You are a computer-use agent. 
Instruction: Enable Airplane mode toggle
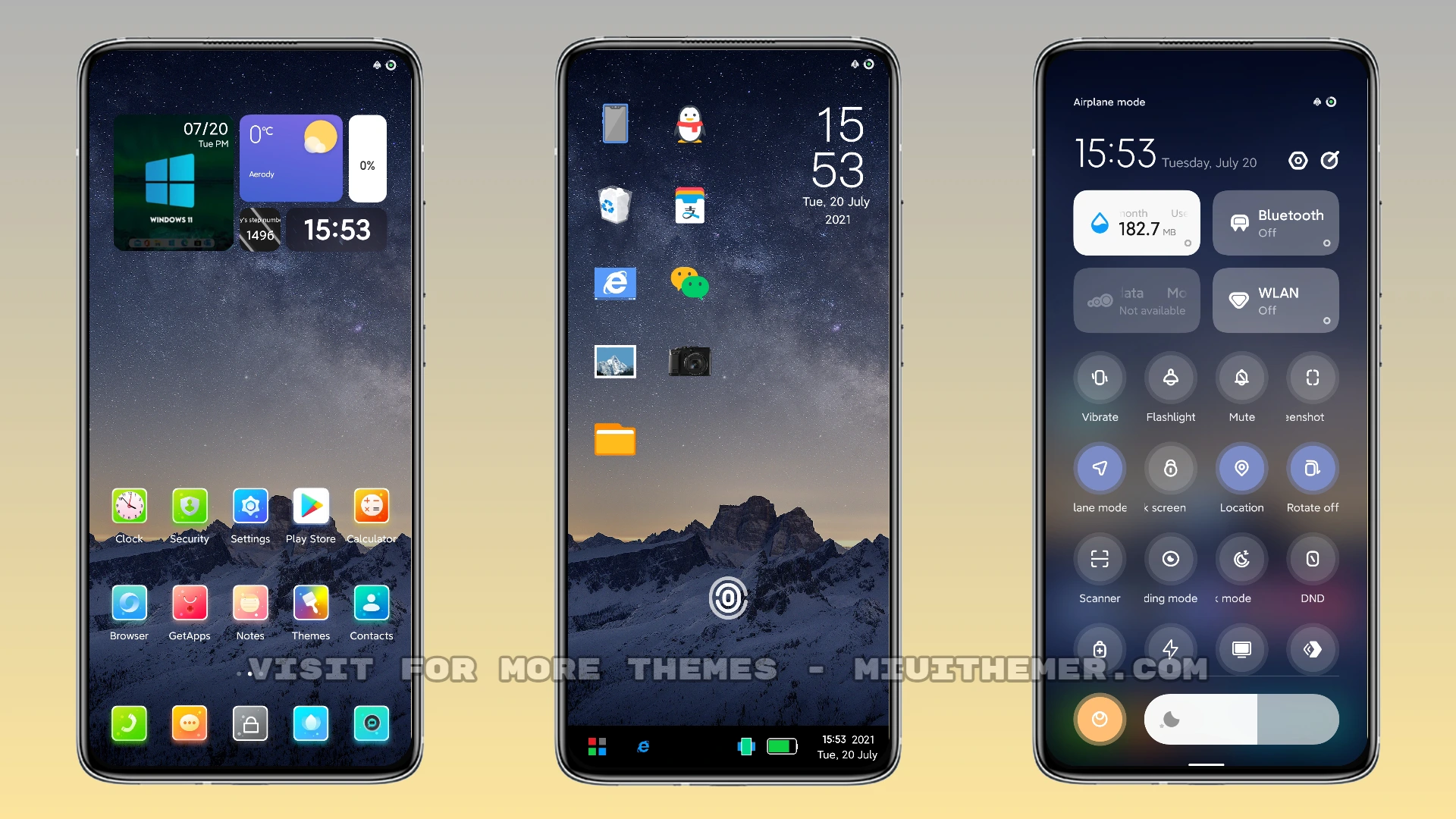(1100, 468)
